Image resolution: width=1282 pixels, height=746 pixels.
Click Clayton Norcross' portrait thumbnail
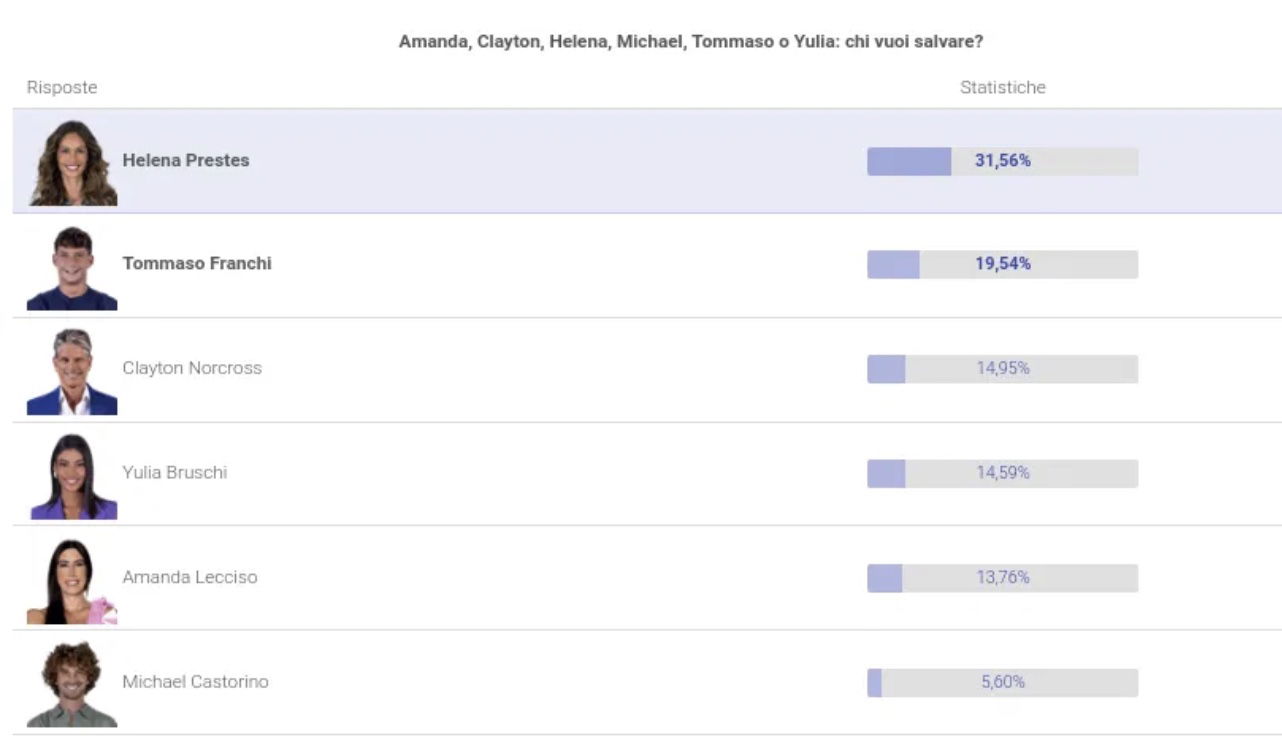pos(72,371)
